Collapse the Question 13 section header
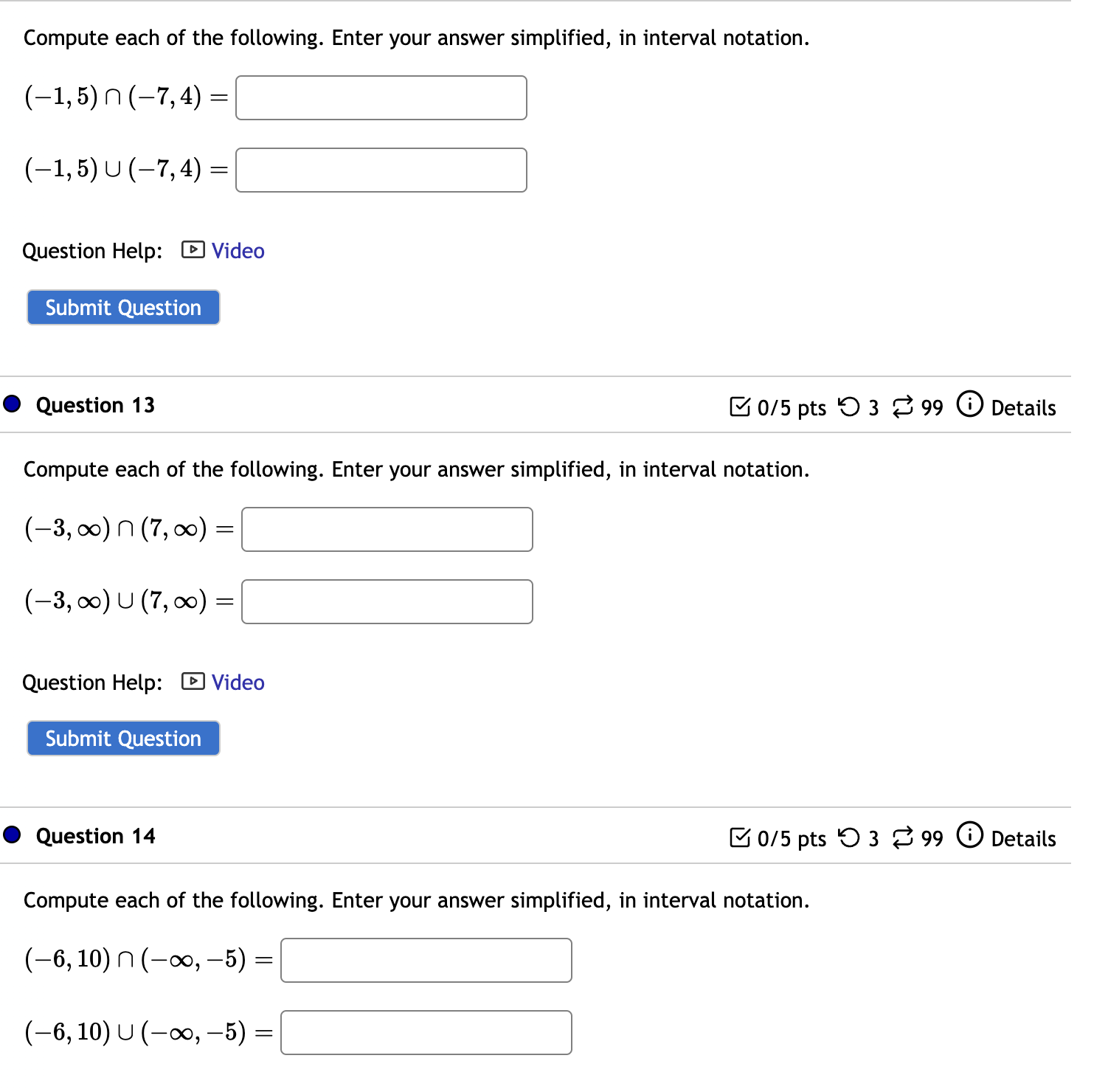The image size is (1108, 1092). coord(95,404)
